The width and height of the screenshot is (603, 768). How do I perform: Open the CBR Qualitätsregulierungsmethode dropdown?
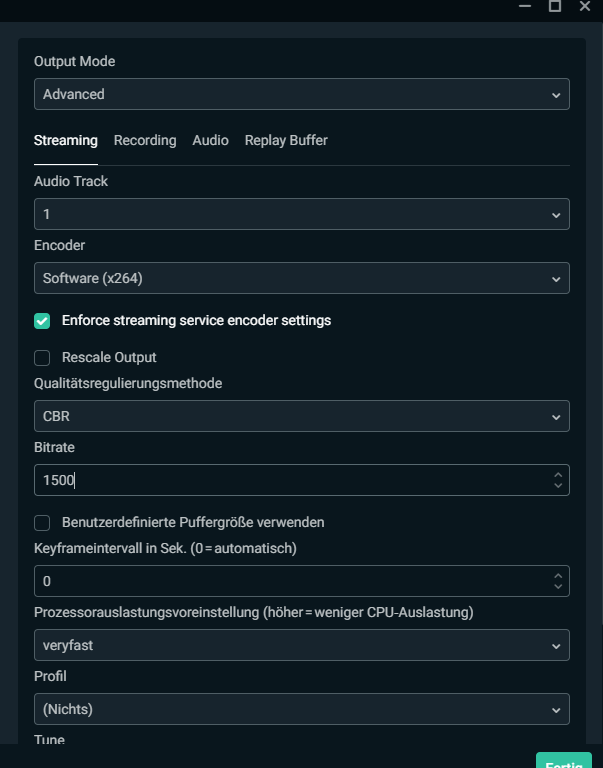point(301,416)
